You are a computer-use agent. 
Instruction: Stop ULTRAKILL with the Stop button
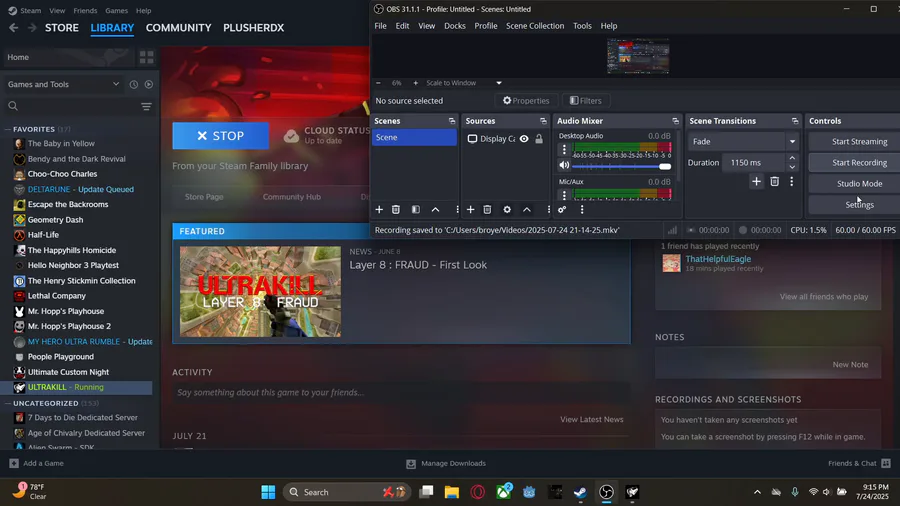(220, 136)
